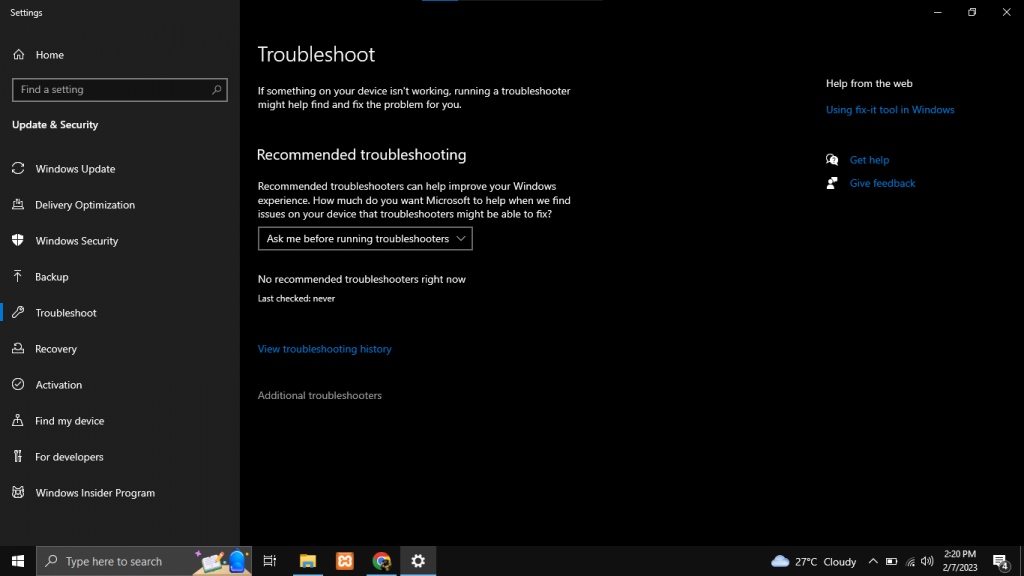
Task: Click the Get help chat icon
Action: 832,159
